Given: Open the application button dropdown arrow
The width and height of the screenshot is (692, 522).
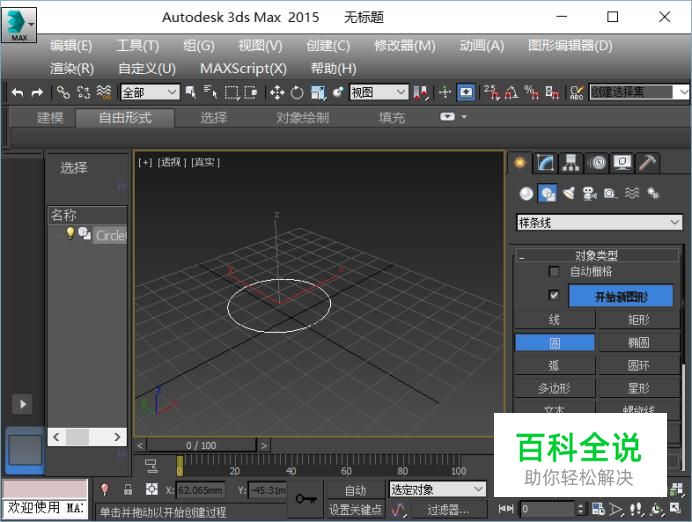Looking at the screenshot, I should pos(31,23).
